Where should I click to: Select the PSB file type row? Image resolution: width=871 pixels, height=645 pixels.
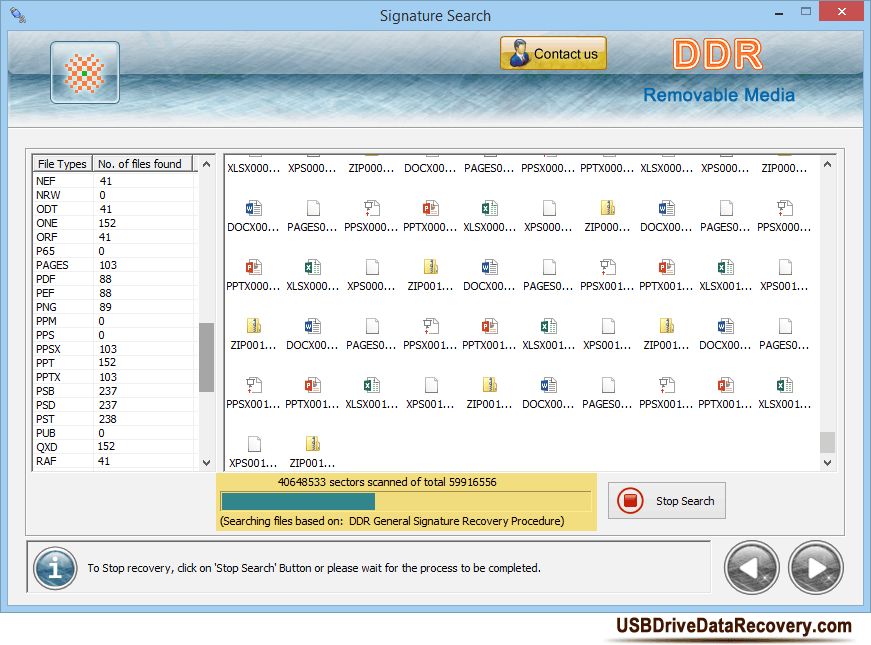coord(114,391)
